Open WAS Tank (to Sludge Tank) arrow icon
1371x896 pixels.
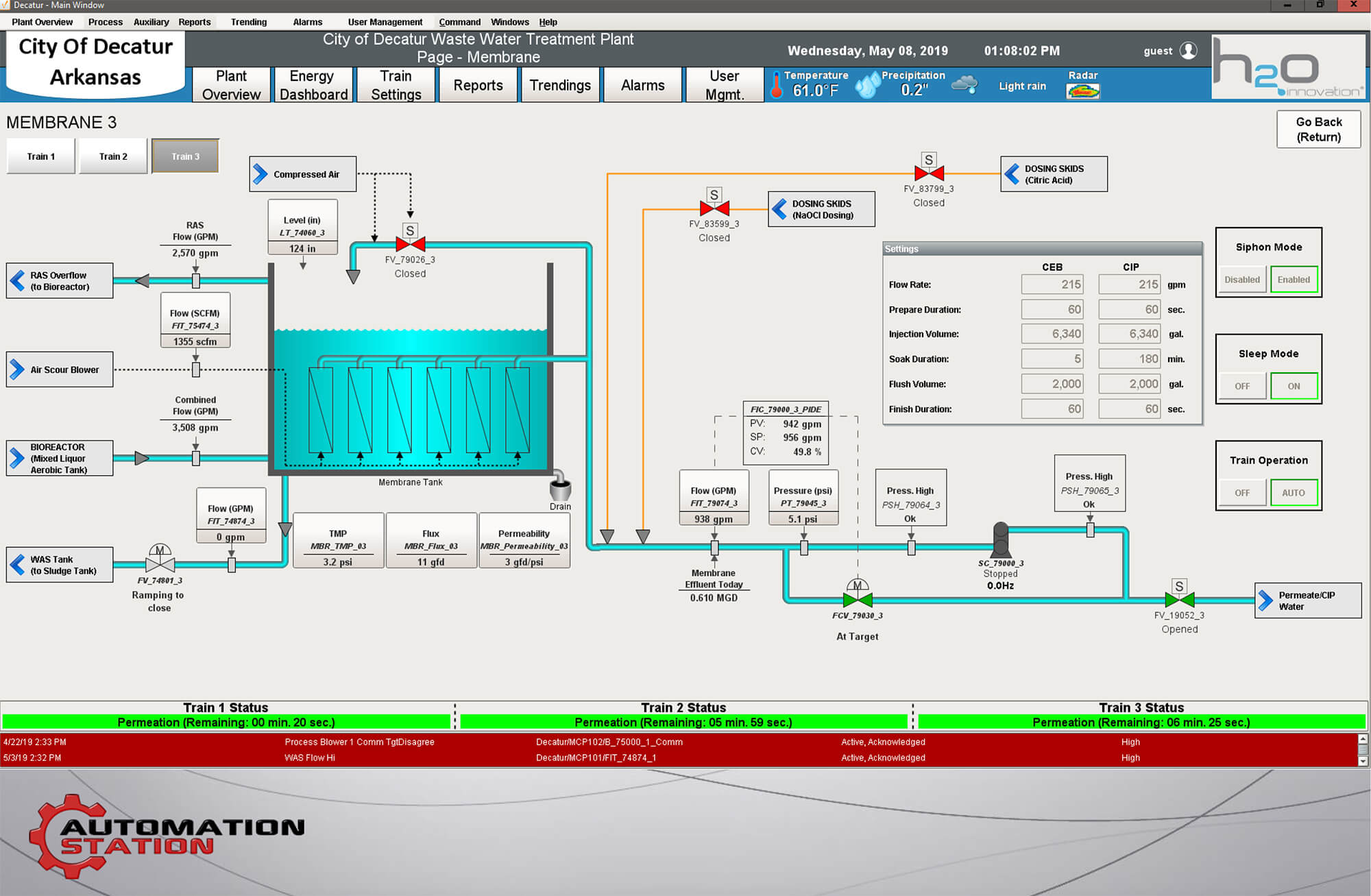point(17,565)
